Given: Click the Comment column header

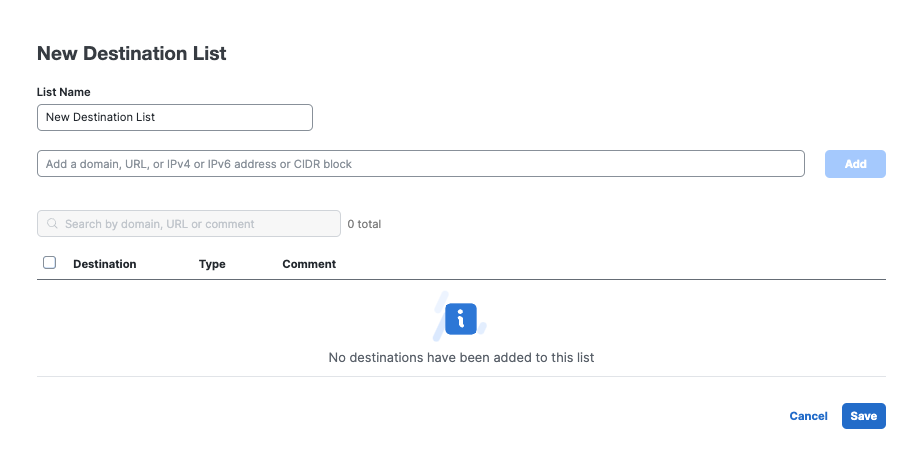Looking at the screenshot, I should tap(309, 264).
